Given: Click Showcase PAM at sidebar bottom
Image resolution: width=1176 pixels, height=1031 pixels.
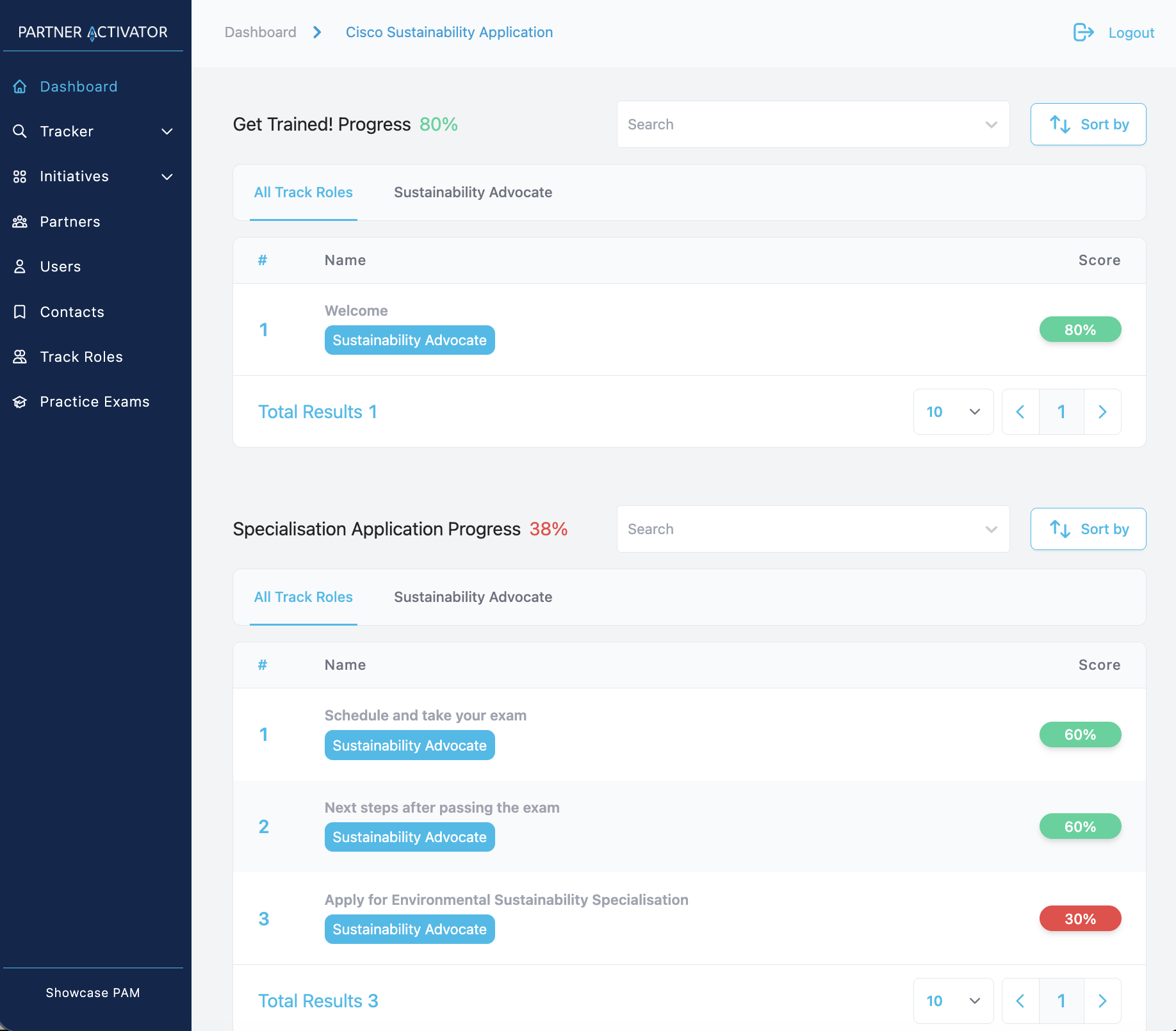Looking at the screenshot, I should pyautogui.click(x=93, y=993).
